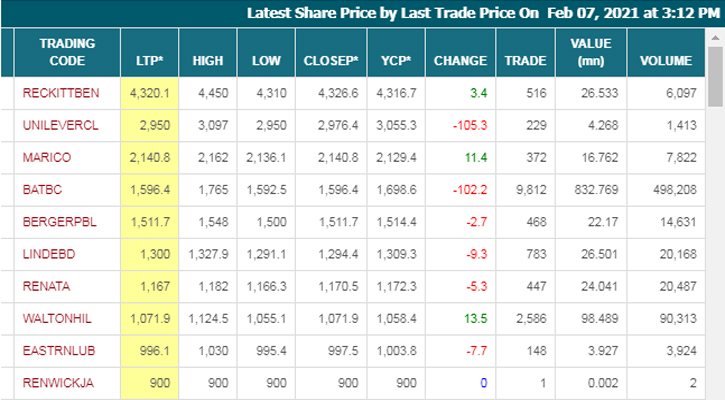The width and height of the screenshot is (725, 400).
Task: Sort by the CLOSEP* column header
Action: pos(331,61)
